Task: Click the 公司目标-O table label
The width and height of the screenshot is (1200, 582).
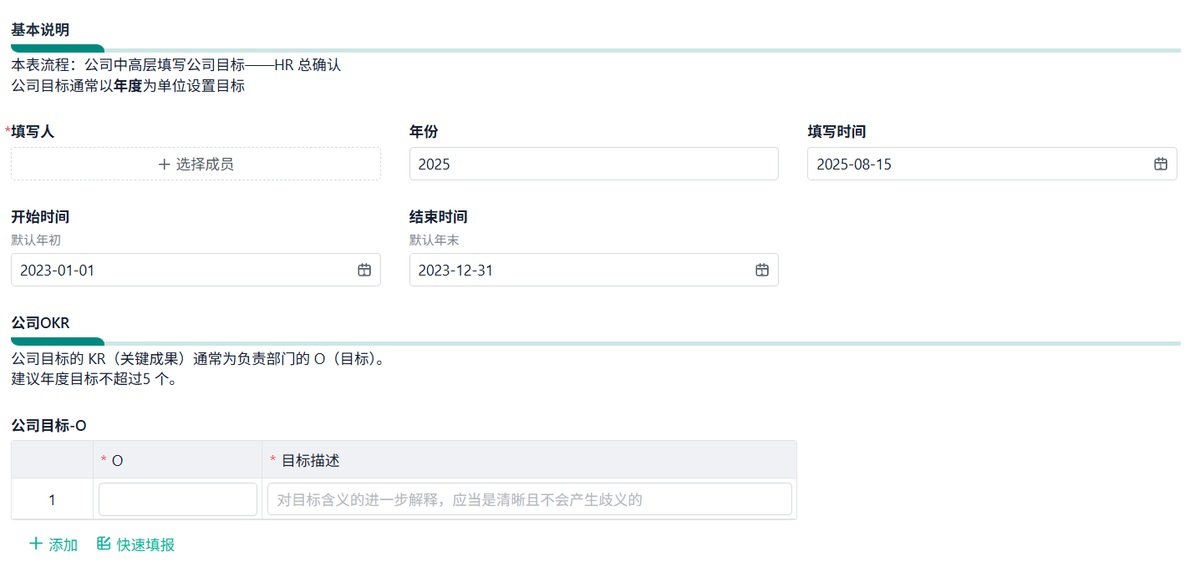Action: [49, 425]
